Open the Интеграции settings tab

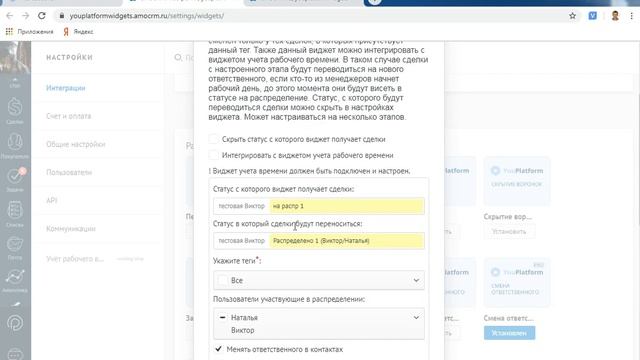(66, 88)
